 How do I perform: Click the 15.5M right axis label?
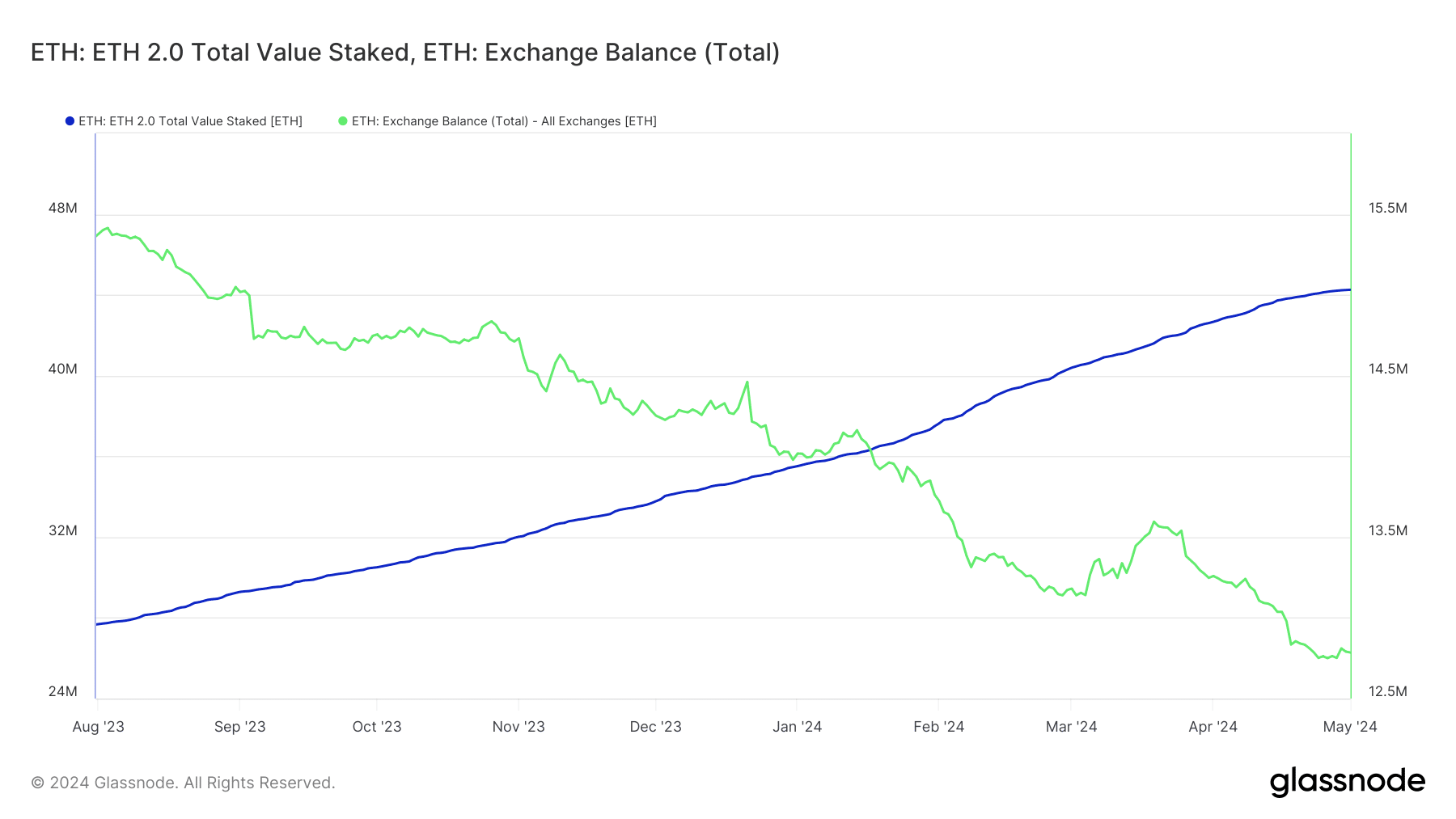click(1388, 208)
